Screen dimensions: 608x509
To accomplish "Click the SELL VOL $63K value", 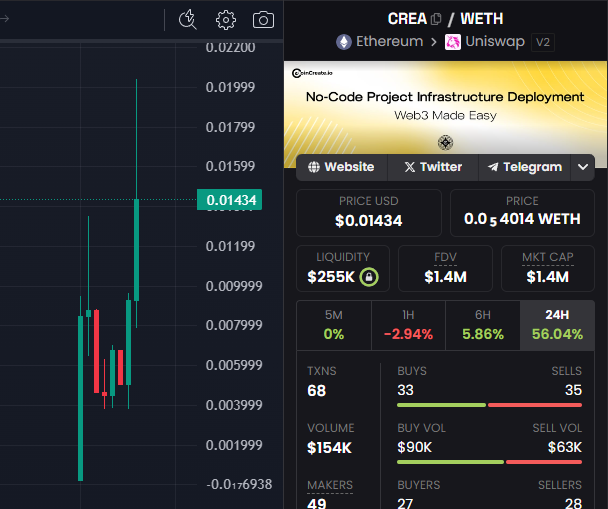I will pyautogui.click(x=565, y=447).
